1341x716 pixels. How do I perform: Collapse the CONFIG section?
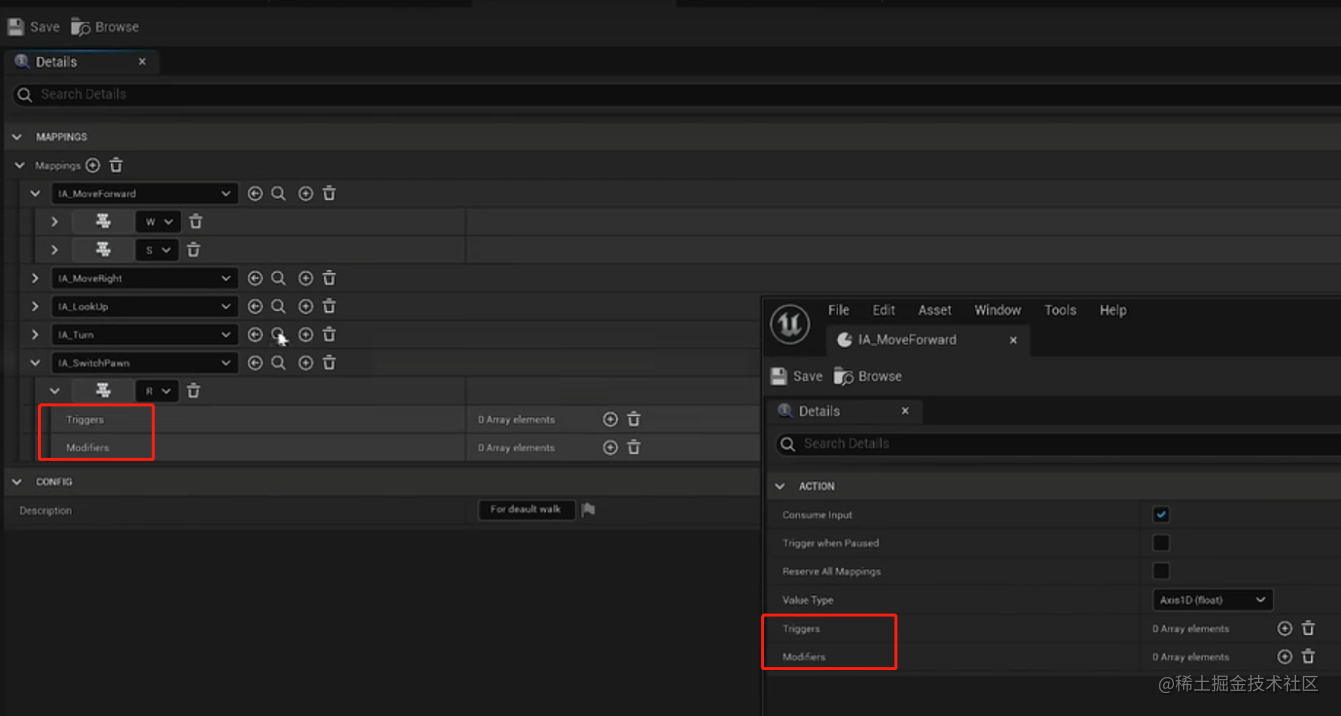coord(16,481)
